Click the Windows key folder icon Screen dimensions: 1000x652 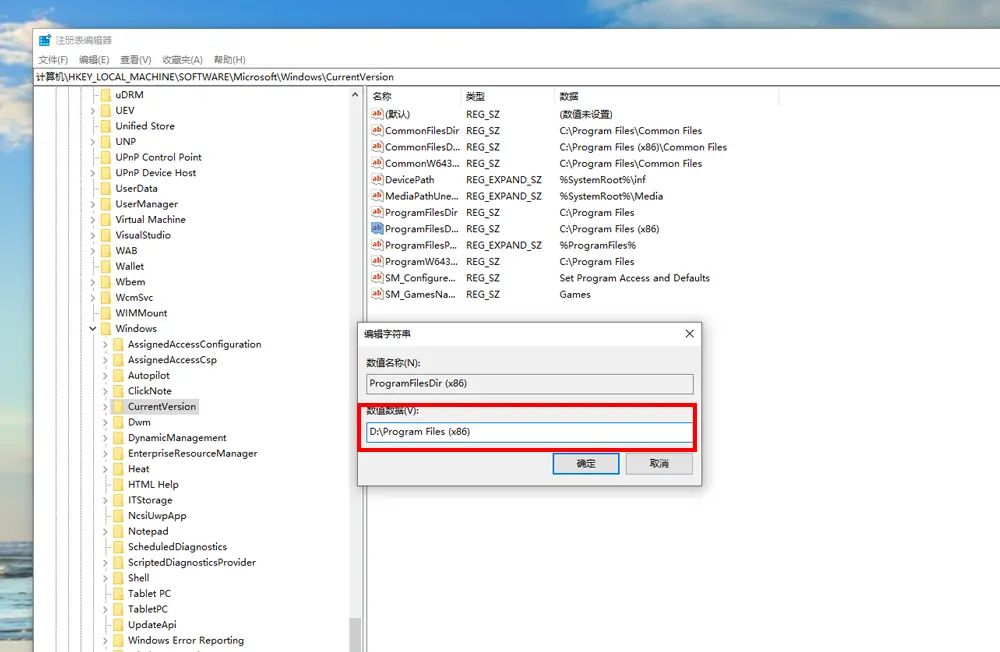click(x=106, y=329)
